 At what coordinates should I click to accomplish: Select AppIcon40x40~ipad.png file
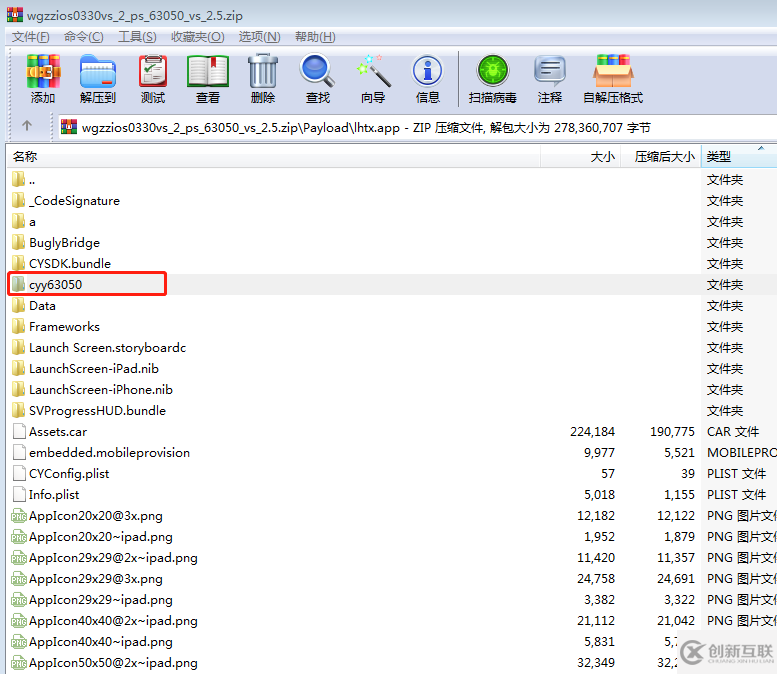(92, 641)
